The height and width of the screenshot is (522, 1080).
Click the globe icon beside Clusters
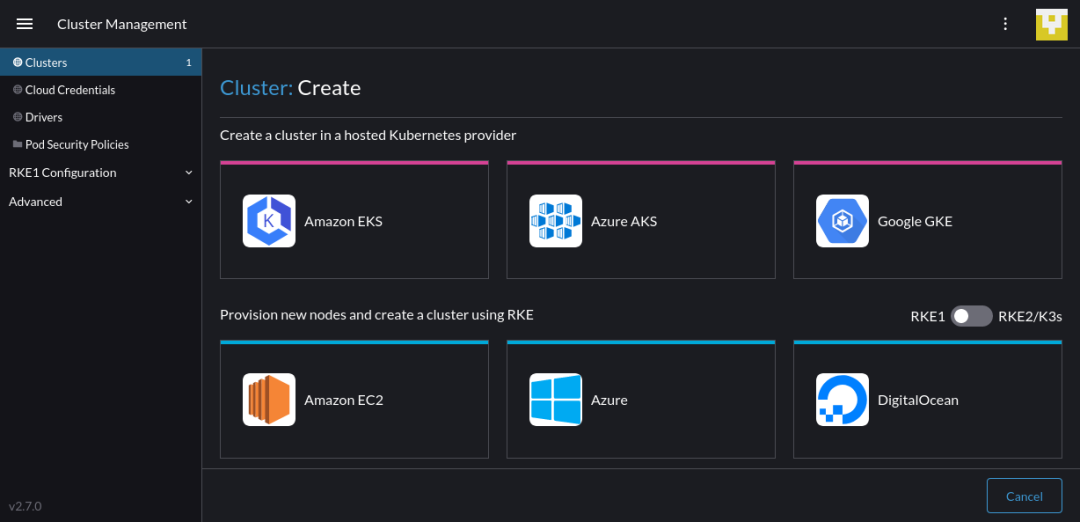[x=18, y=62]
